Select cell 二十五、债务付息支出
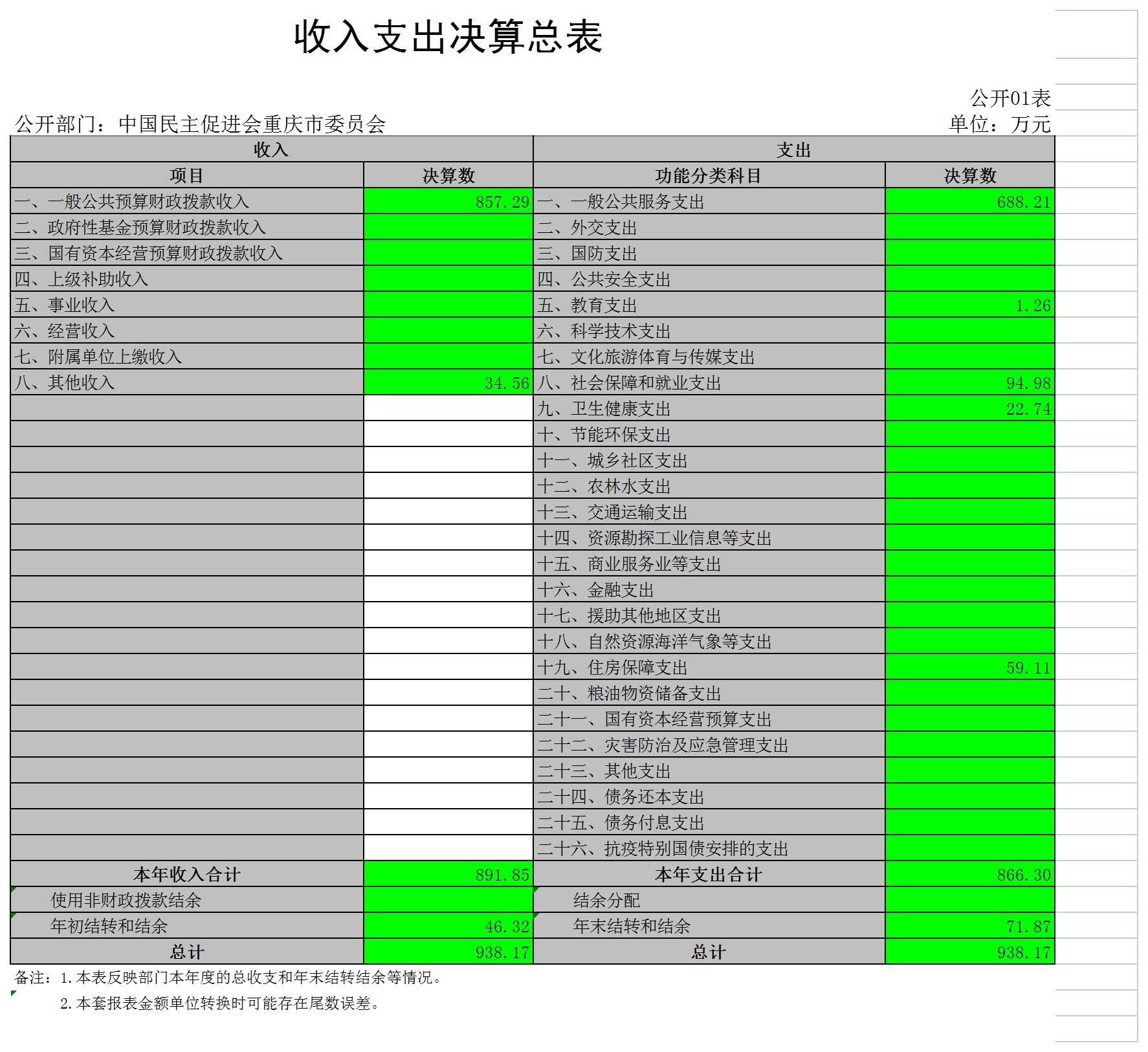The image size is (1148, 1052). (709, 822)
